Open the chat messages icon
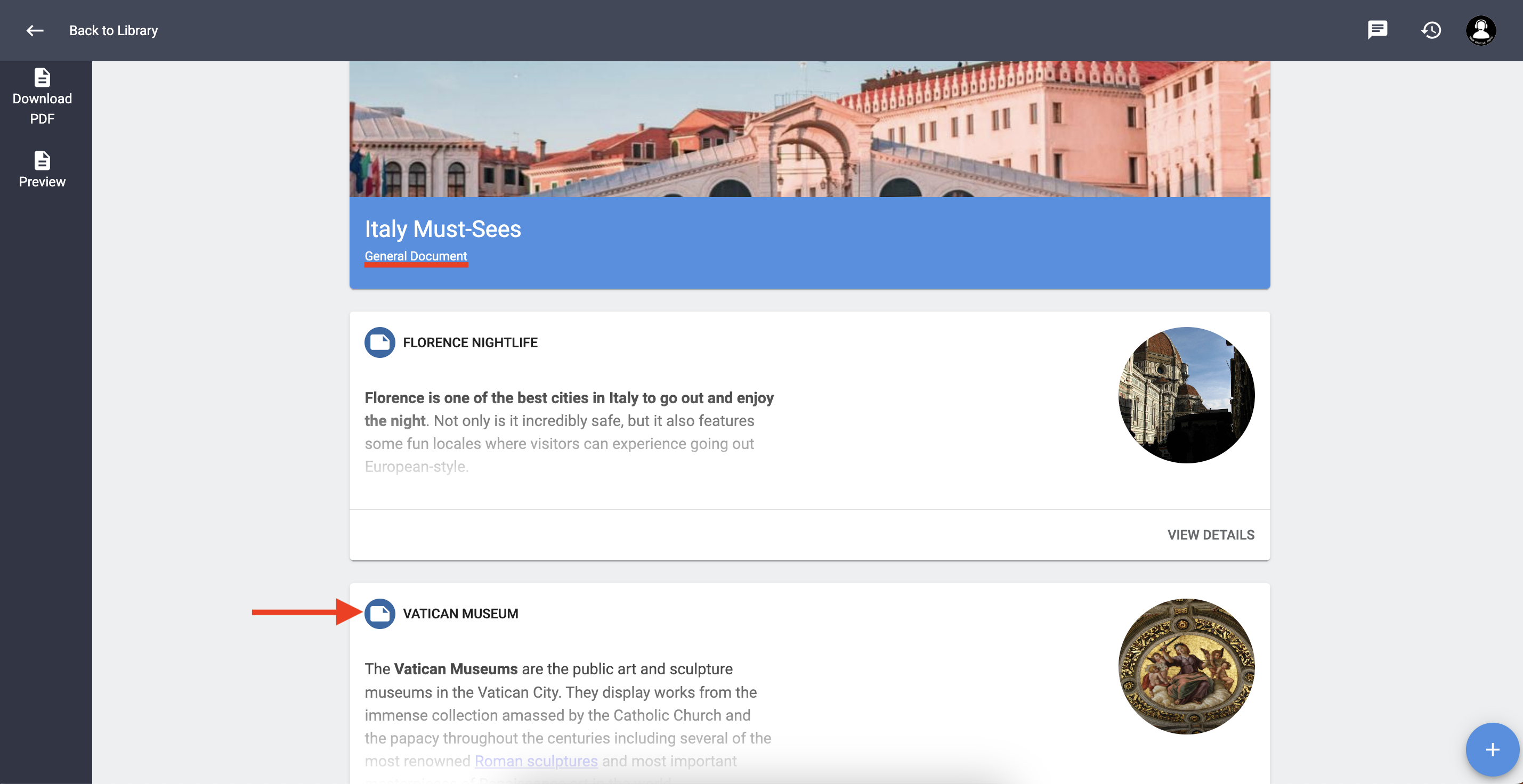The width and height of the screenshot is (1523, 784). [x=1377, y=29]
